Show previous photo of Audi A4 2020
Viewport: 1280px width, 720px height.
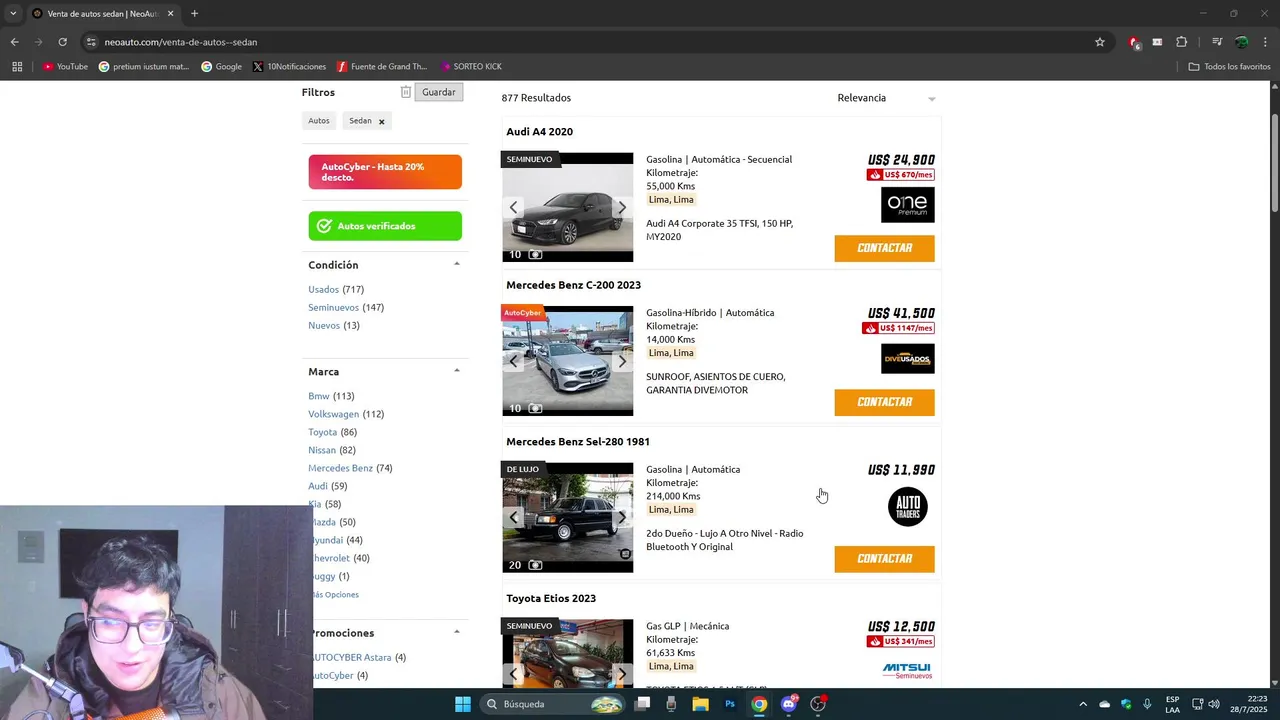coord(514,207)
